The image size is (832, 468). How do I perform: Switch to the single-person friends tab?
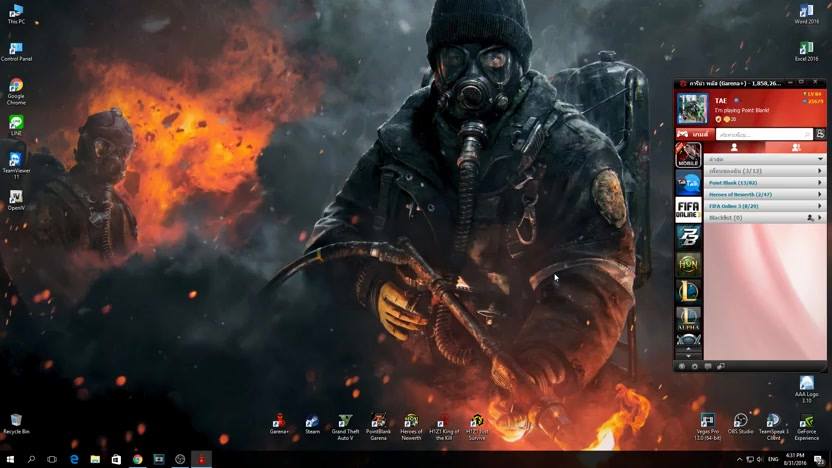[x=734, y=148]
